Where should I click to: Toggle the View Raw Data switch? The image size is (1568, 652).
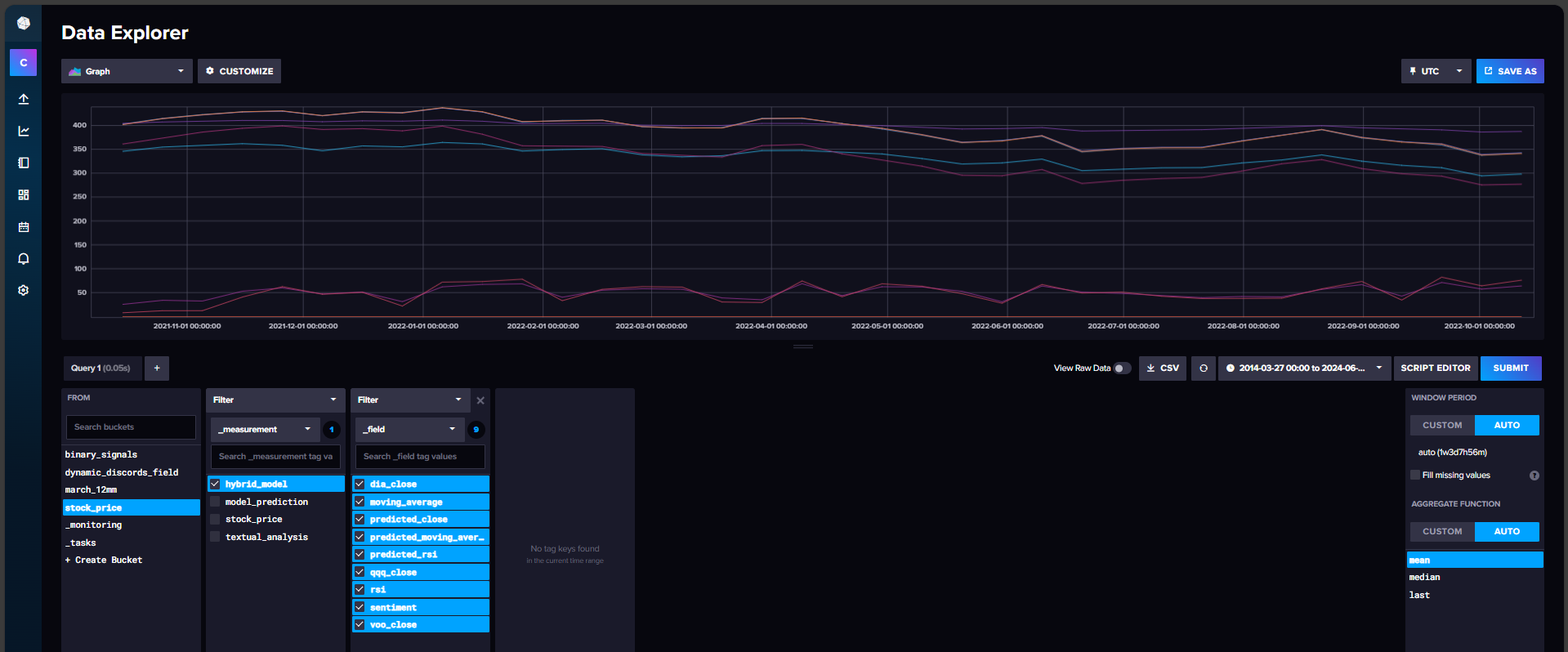click(1122, 368)
